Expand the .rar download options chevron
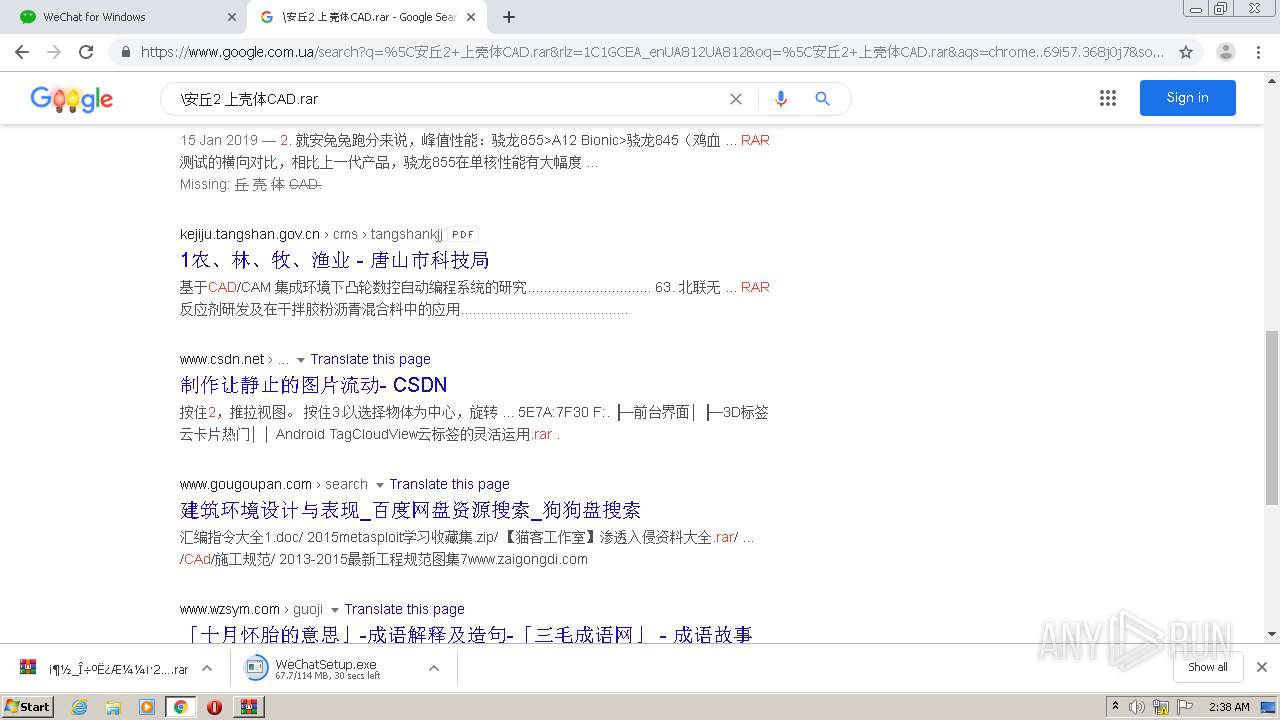Screen dimensions: 1280x720 pos(207,668)
